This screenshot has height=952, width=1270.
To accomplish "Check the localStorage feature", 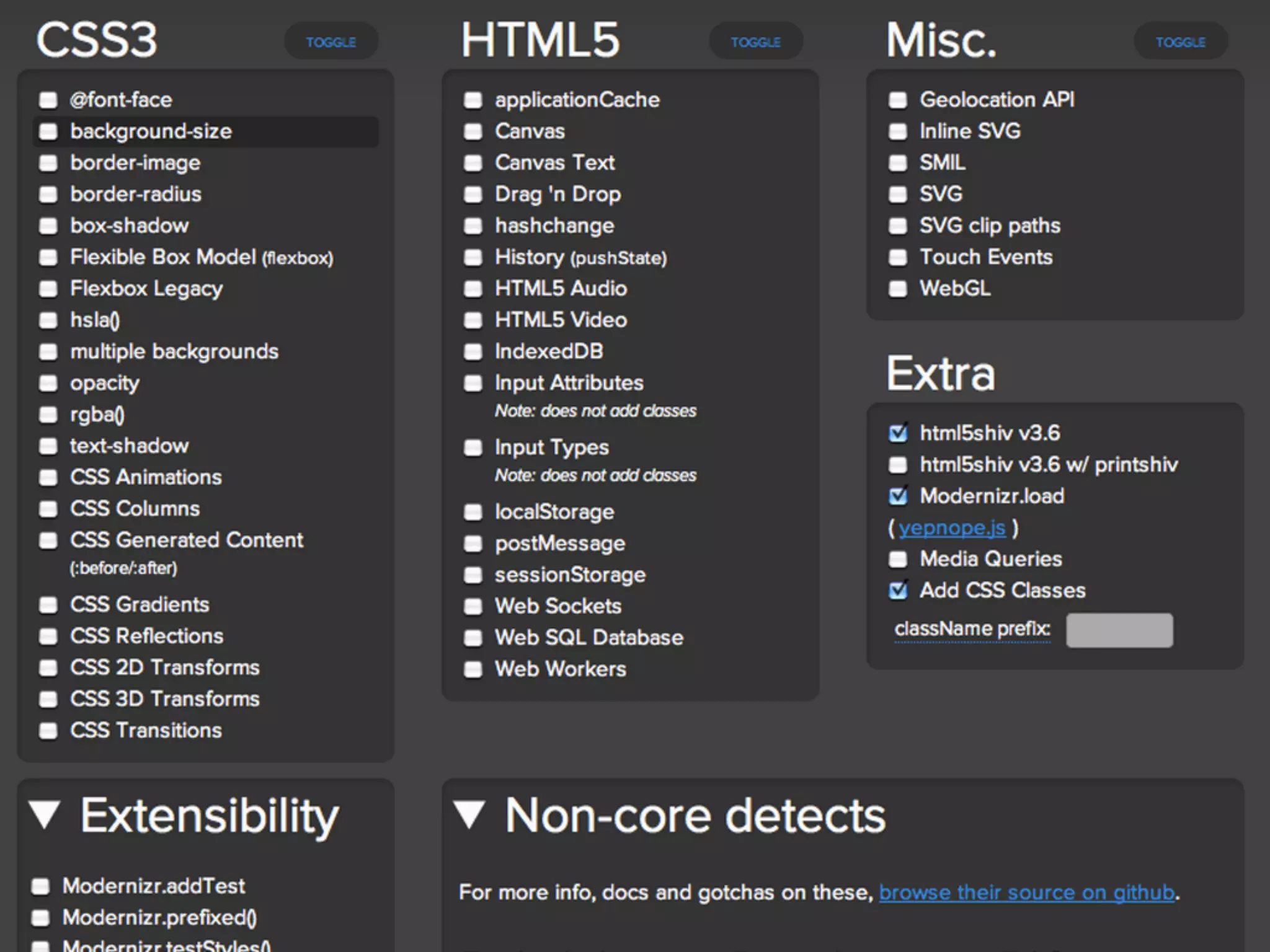I will [x=473, y=513].
